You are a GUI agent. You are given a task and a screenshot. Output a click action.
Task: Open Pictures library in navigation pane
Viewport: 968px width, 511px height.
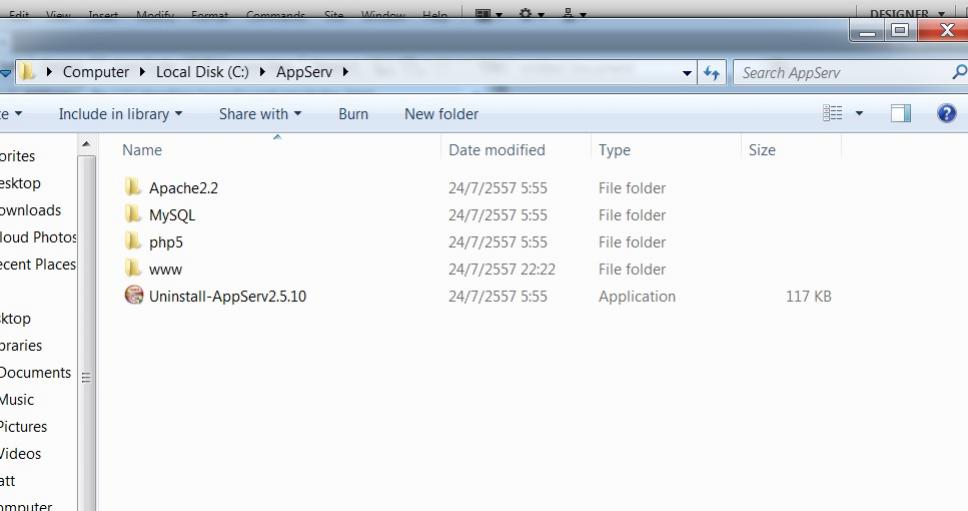(x=23, y=426)
